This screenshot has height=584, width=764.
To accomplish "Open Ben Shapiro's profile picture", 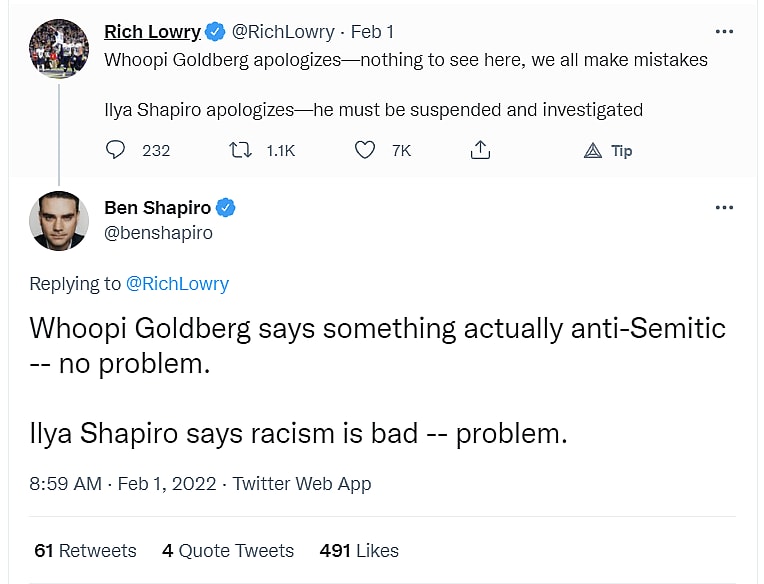I will pos(59,220).
